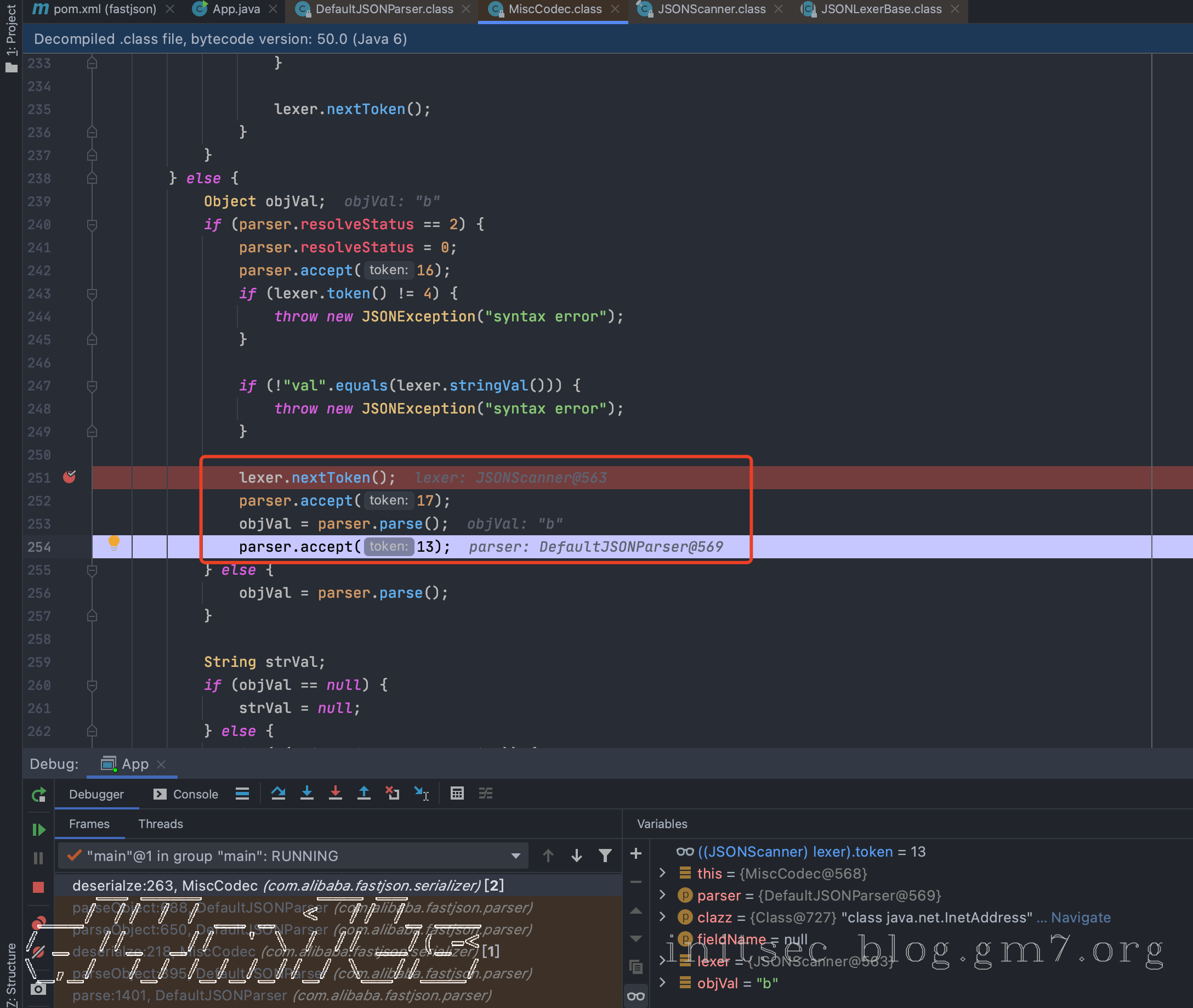Image resolution: width=1193 pixels, height=1008 pixels.
Task: Click the red Force Step Into icon
Action: pos(336,793)
